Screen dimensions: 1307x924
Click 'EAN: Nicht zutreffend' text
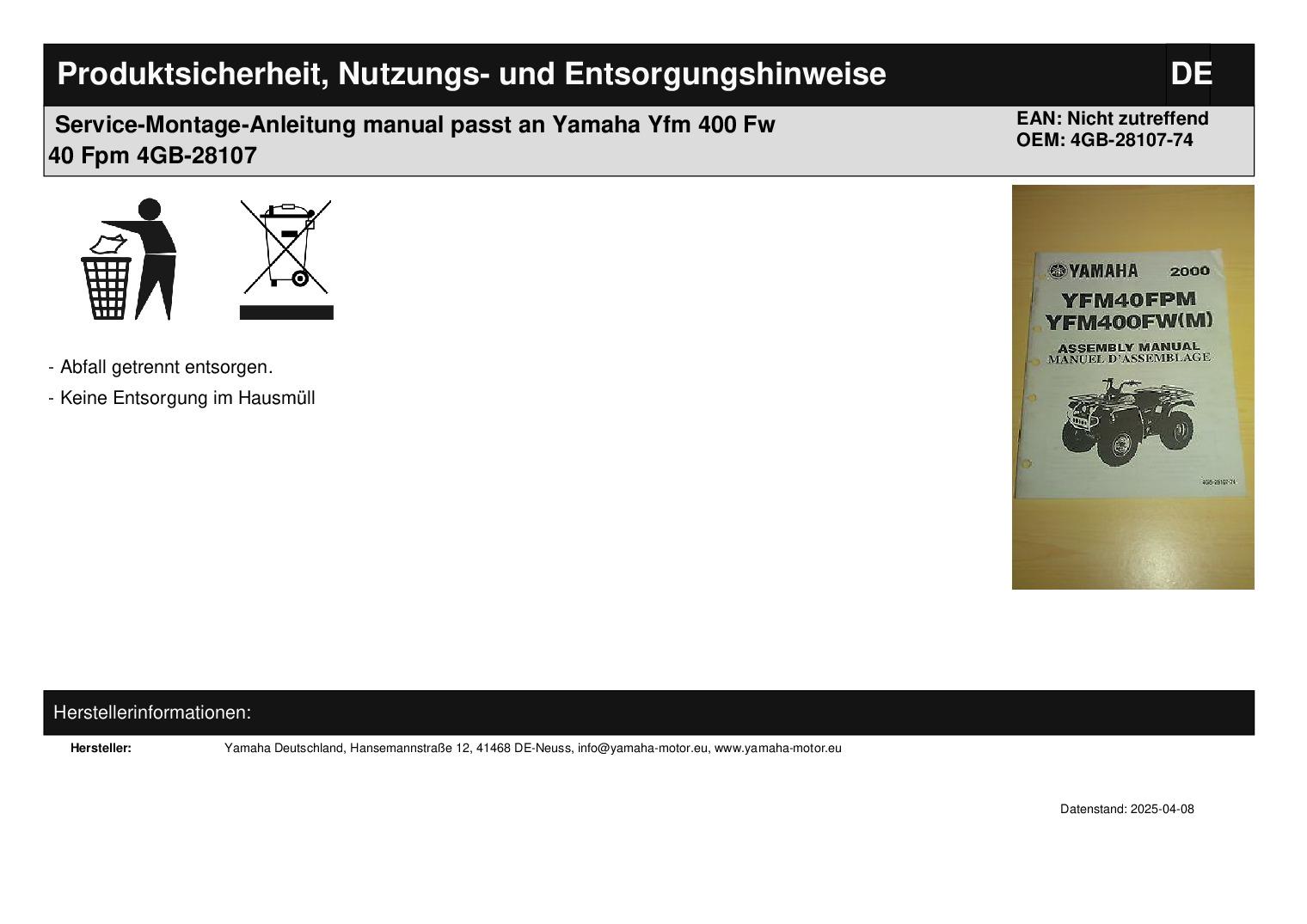[1112, 119]
